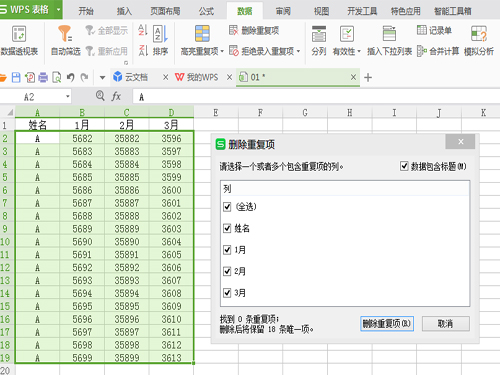Click the 合并计算 consolidate icon
The width and height of the screenshot is (500, 375).
422,51
